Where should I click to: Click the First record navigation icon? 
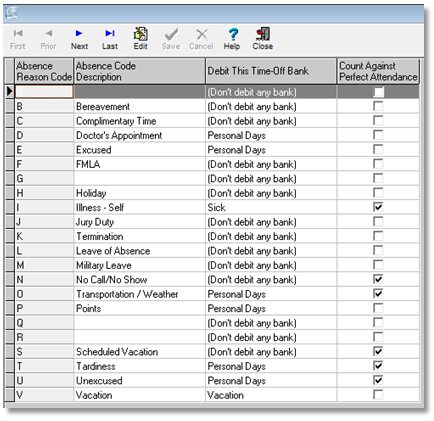18,33
